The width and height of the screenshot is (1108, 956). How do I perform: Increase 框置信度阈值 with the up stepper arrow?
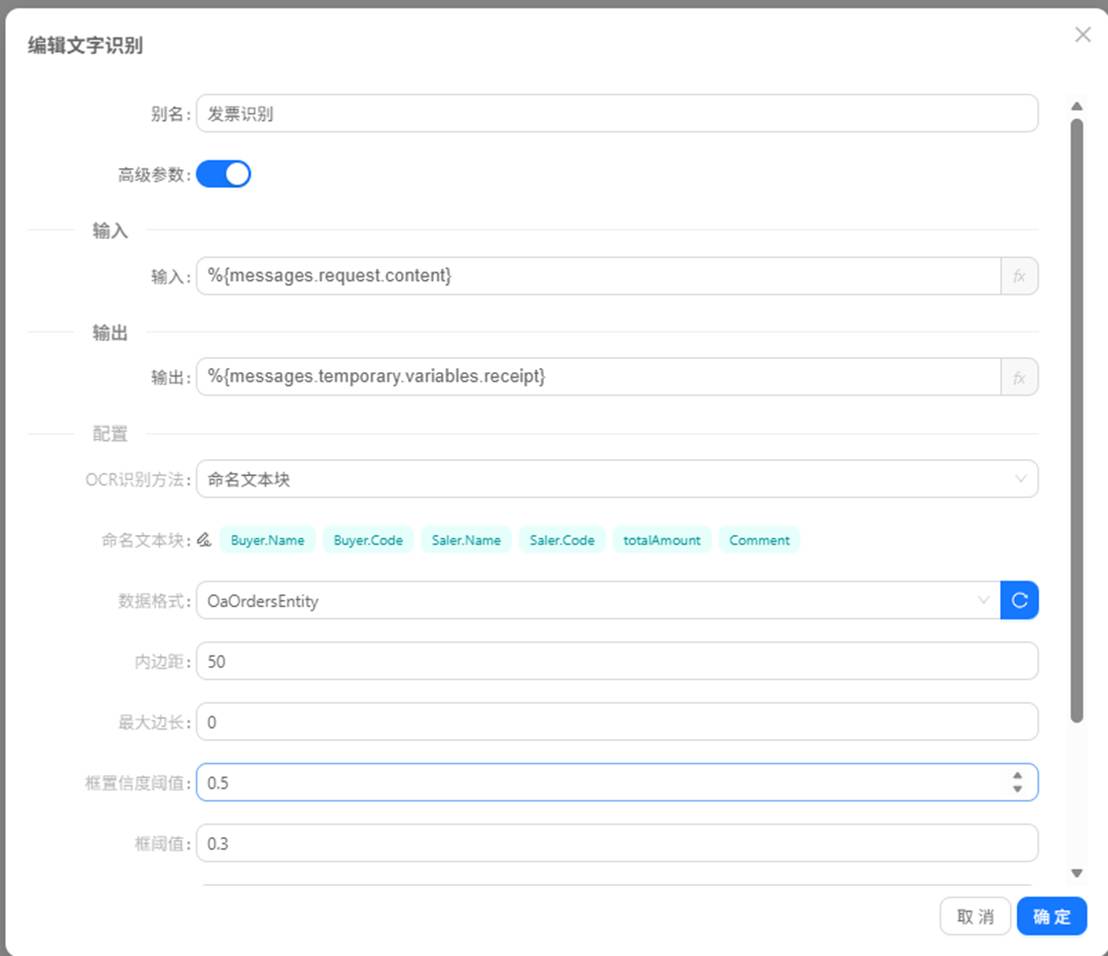1017,776
